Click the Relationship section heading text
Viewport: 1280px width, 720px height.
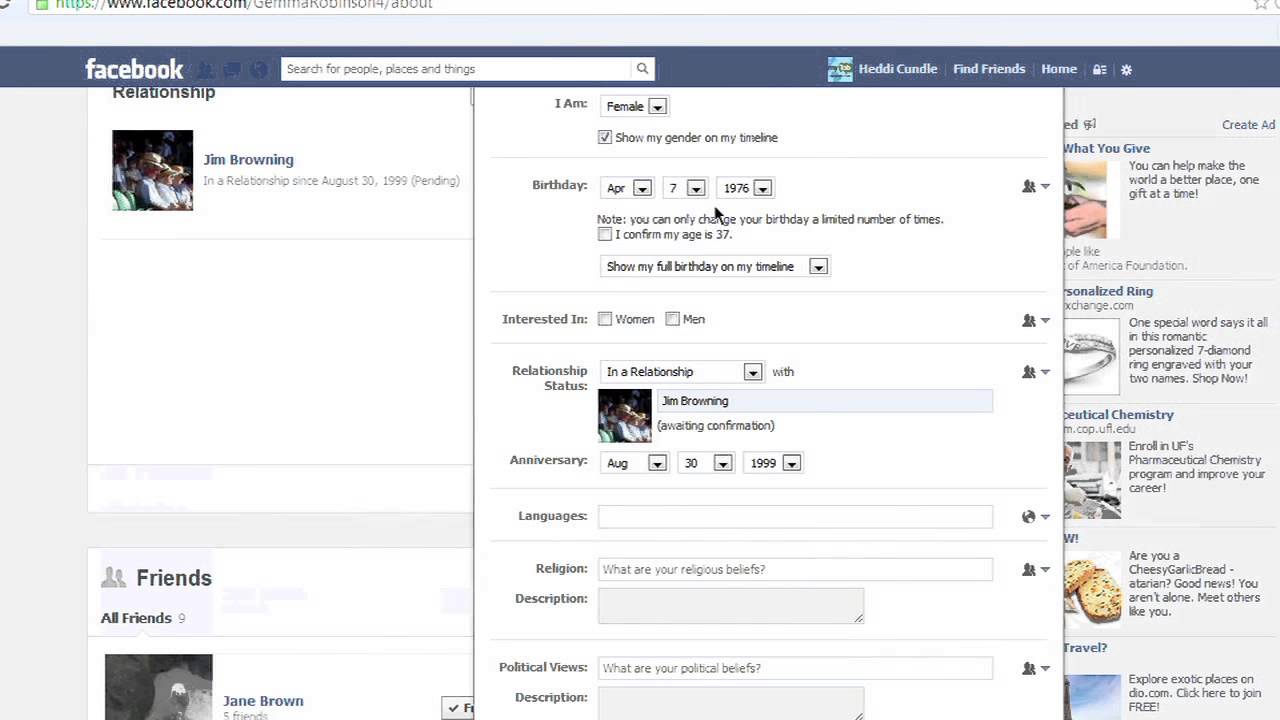point(163,92)
